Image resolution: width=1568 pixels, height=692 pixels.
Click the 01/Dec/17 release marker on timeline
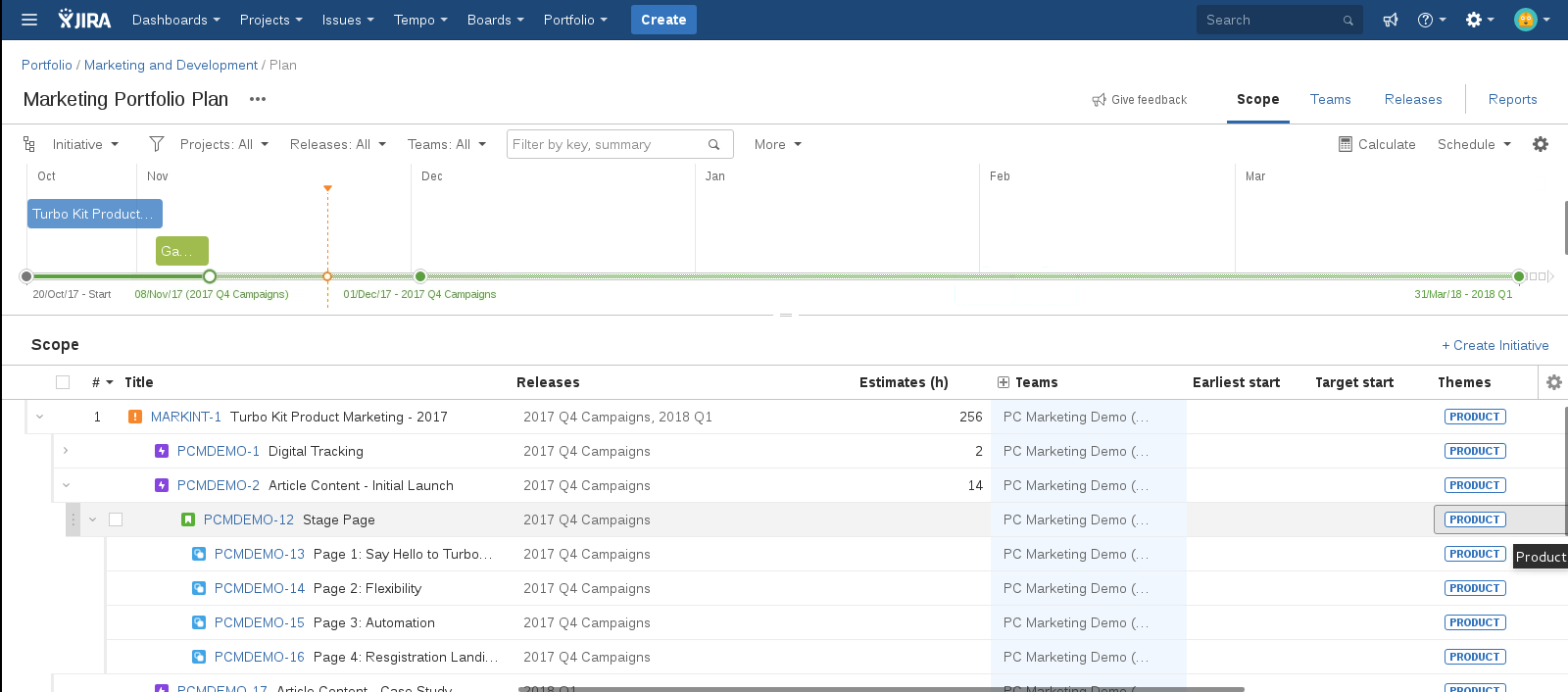tap(420, 276)
